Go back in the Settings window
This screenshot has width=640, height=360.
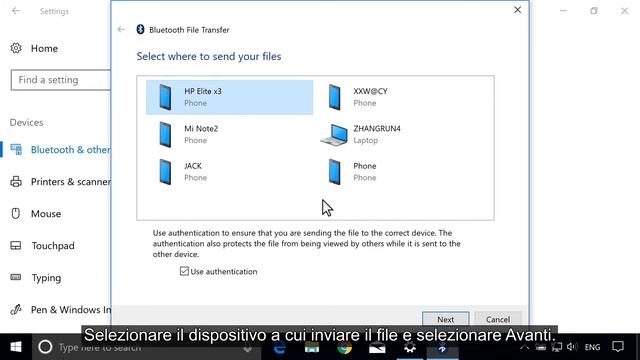click(x=16, y=11)
